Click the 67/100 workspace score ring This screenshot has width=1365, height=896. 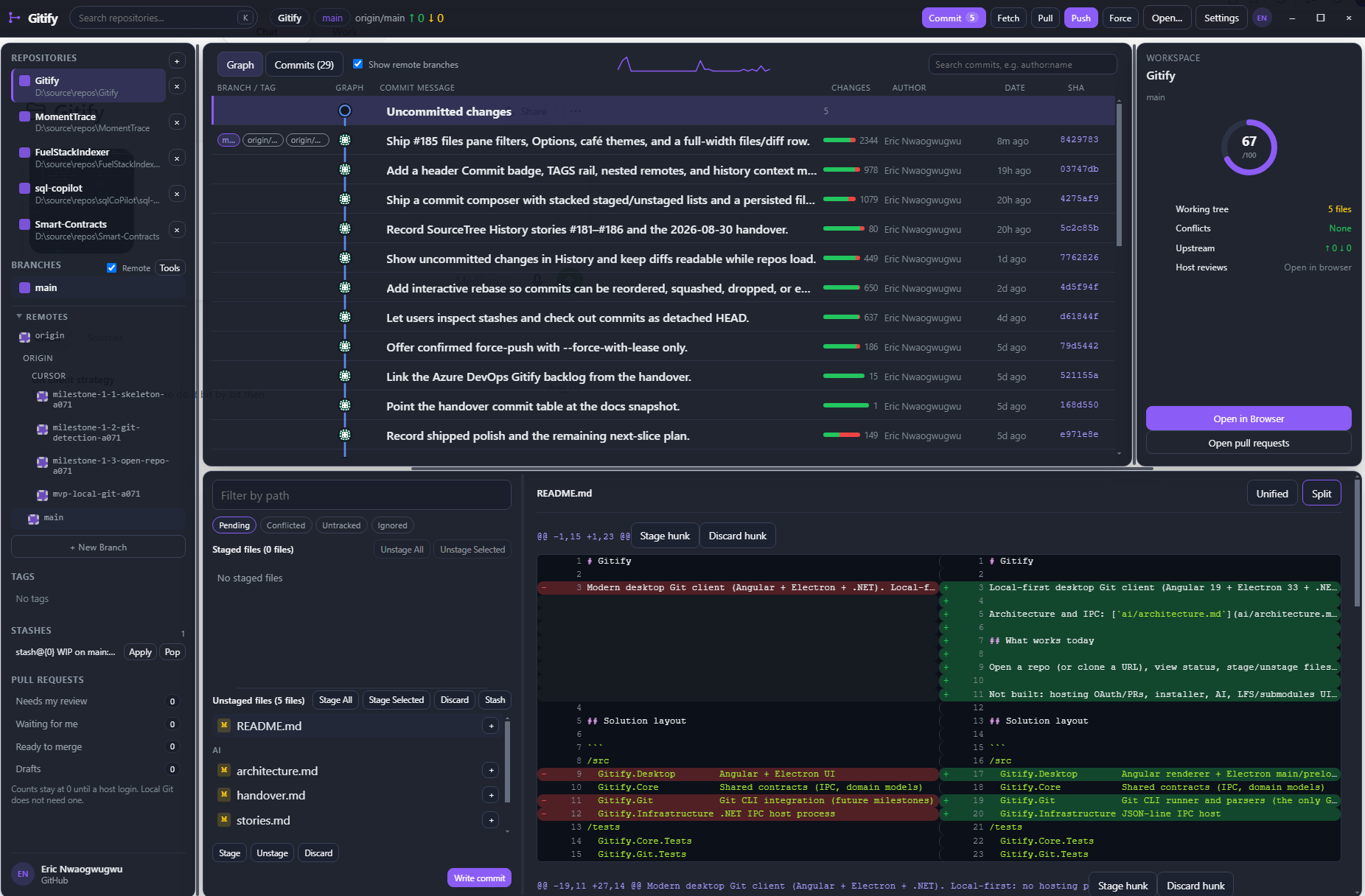click(1249, 147)
